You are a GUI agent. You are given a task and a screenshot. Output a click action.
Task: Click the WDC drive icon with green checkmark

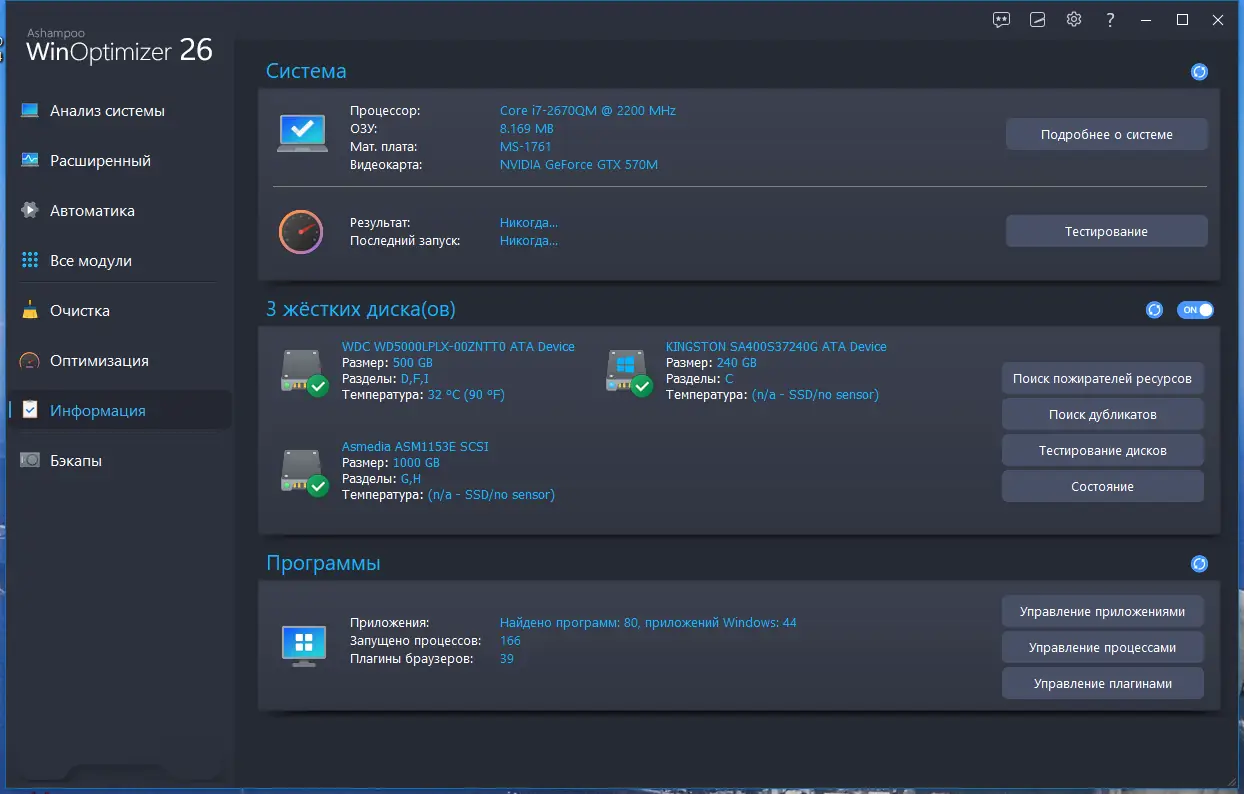pyautogui.click(x=301, y=372)
